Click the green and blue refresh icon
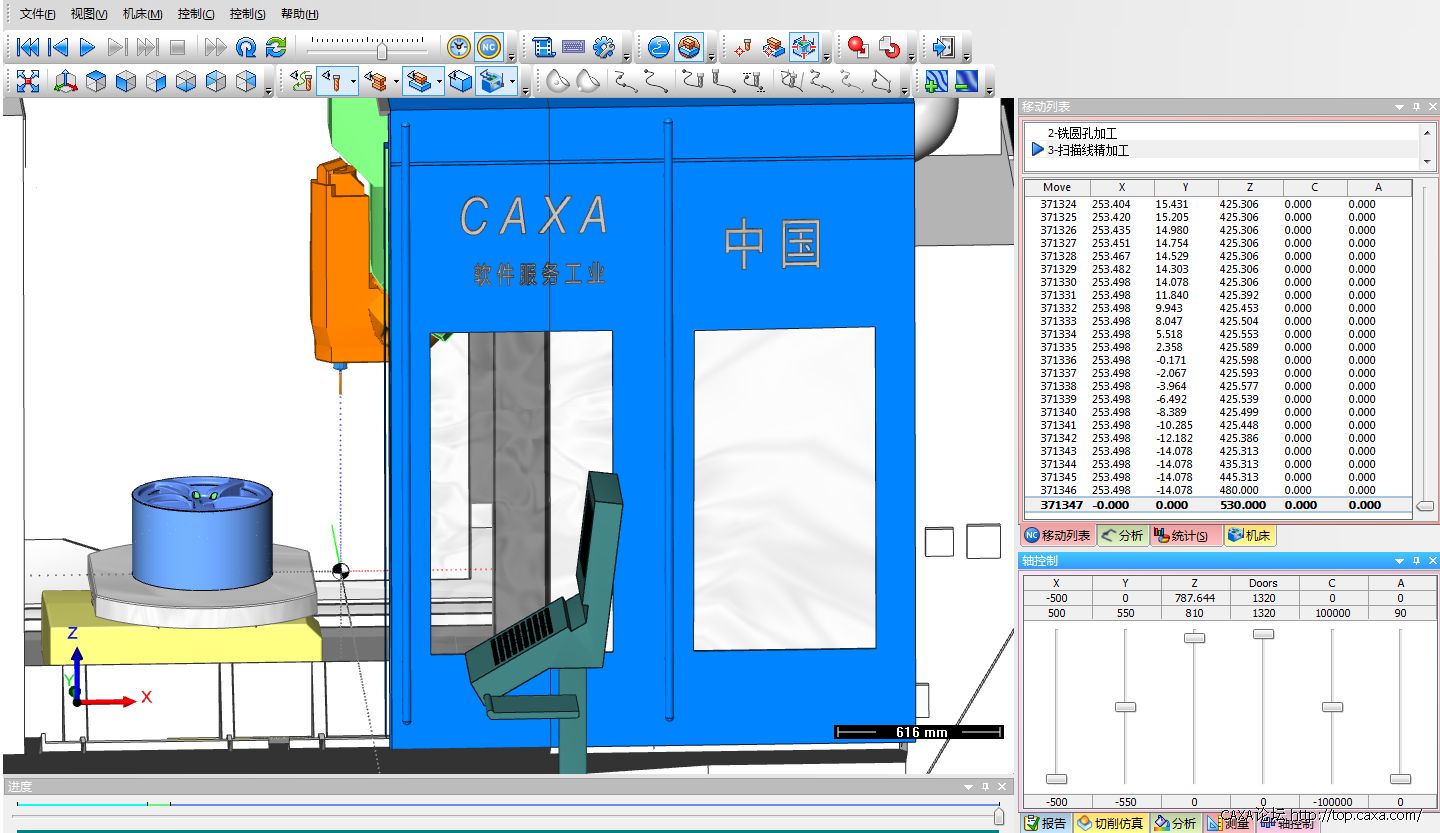Image resolution: width=1440 pixels, height=833 pixels. 276,46
